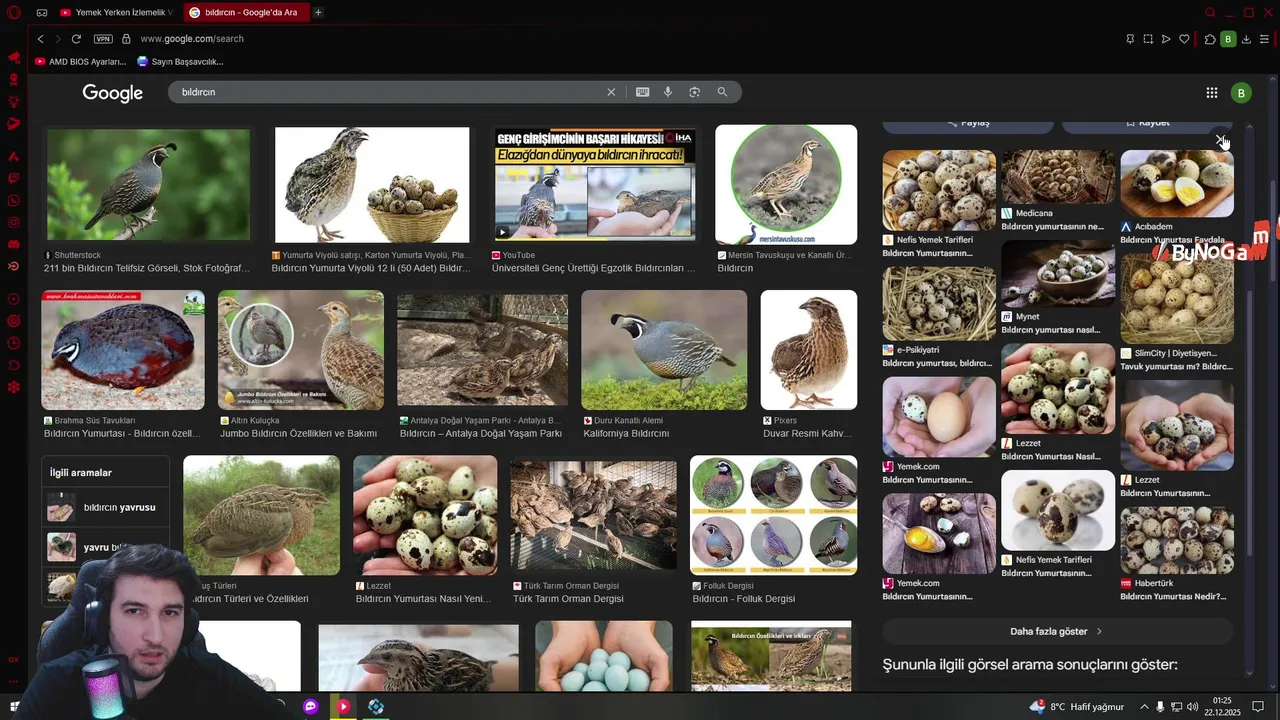Open the Türk Tarım Orman Dergisi result
Image resolution: width=1280 pixels, height=720 pixels.
point(593,515)
